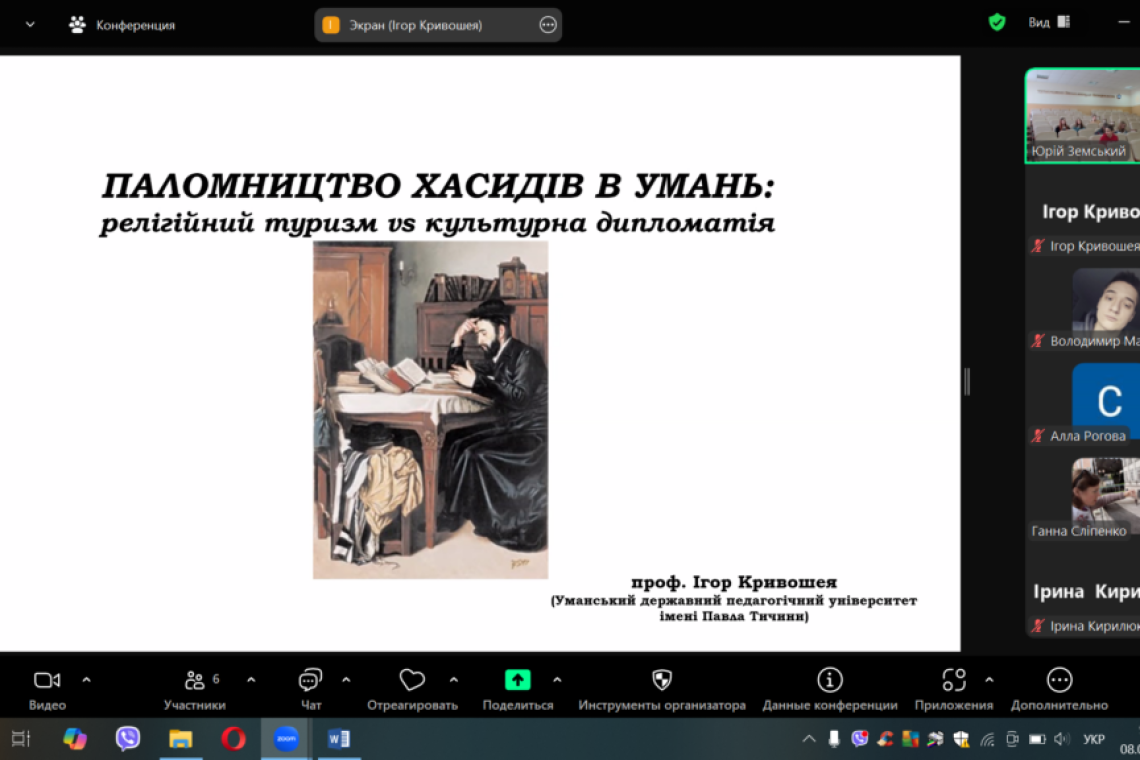Expand reactions chevron next to Отреагировать
Viewport: 1140px width, 760px height.
coord(454,680)
